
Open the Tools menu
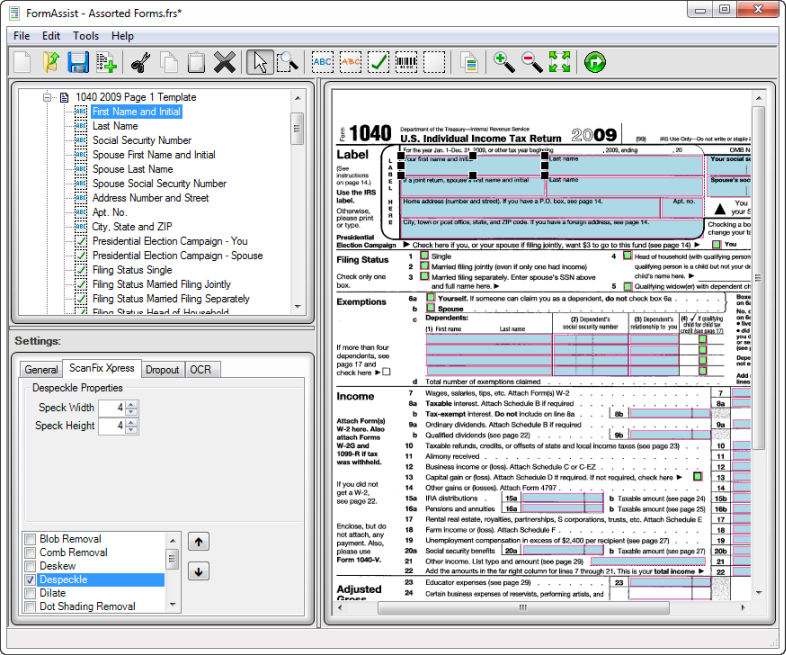click(x=86, y=36)
